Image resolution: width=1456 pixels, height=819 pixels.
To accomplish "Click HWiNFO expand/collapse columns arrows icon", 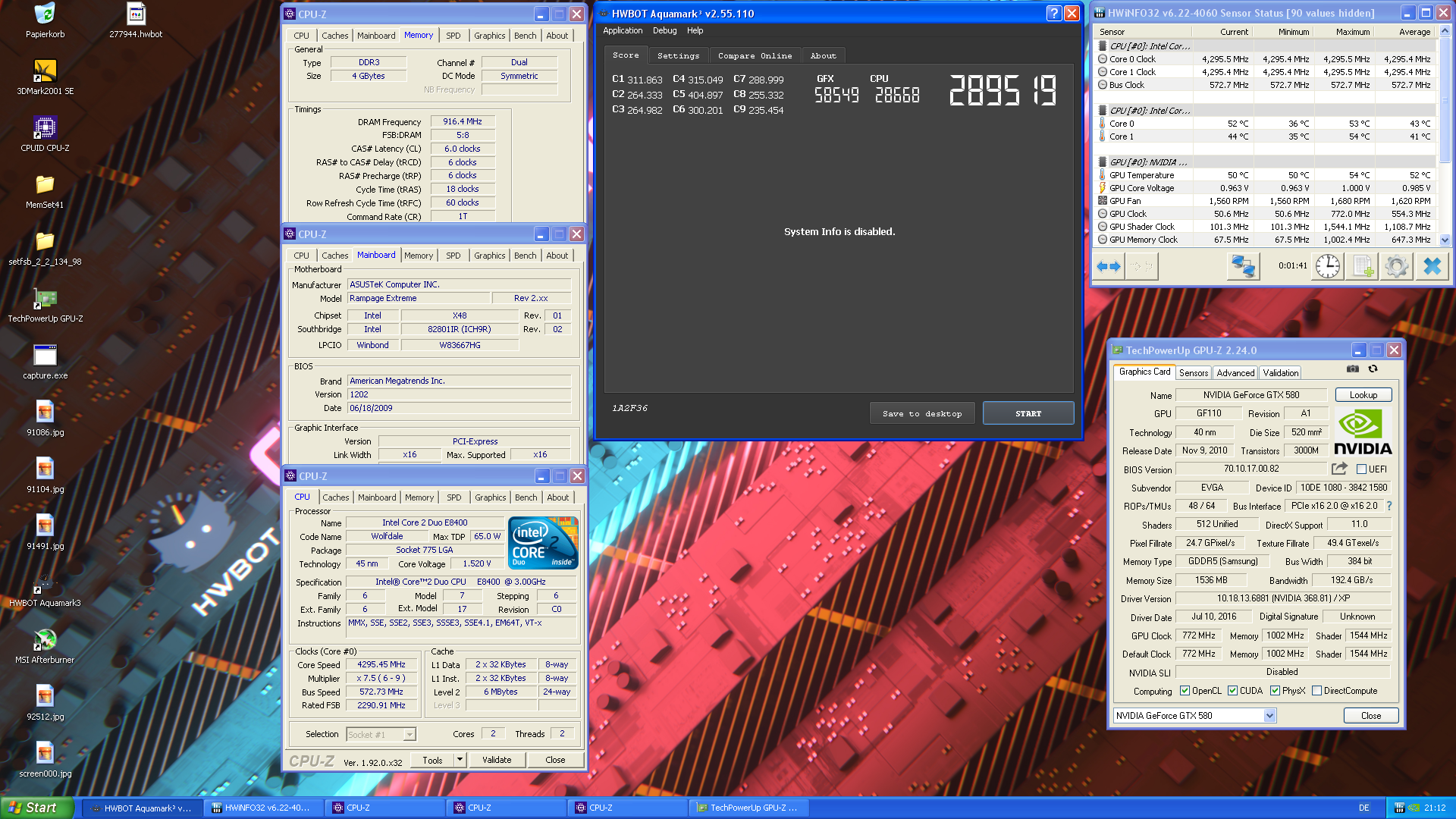I will pos(1109,267).
